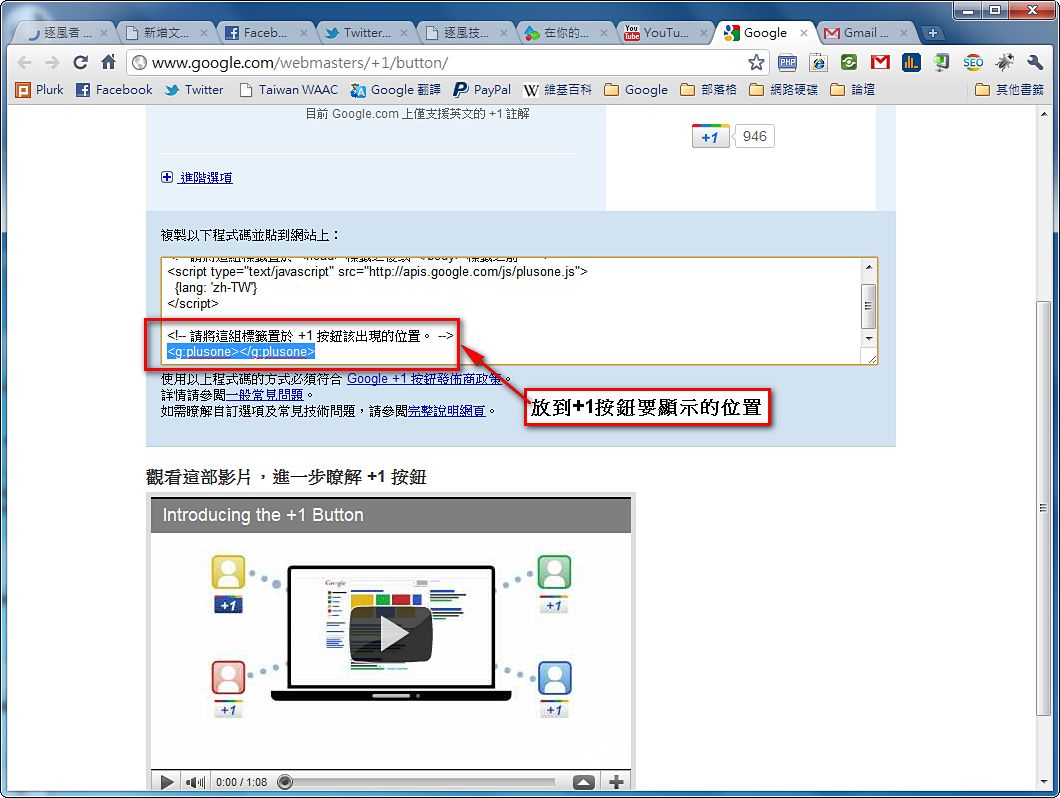1060x798 pixels.
Task: Open the 一般常見問題 link
Action: point(264,395)
